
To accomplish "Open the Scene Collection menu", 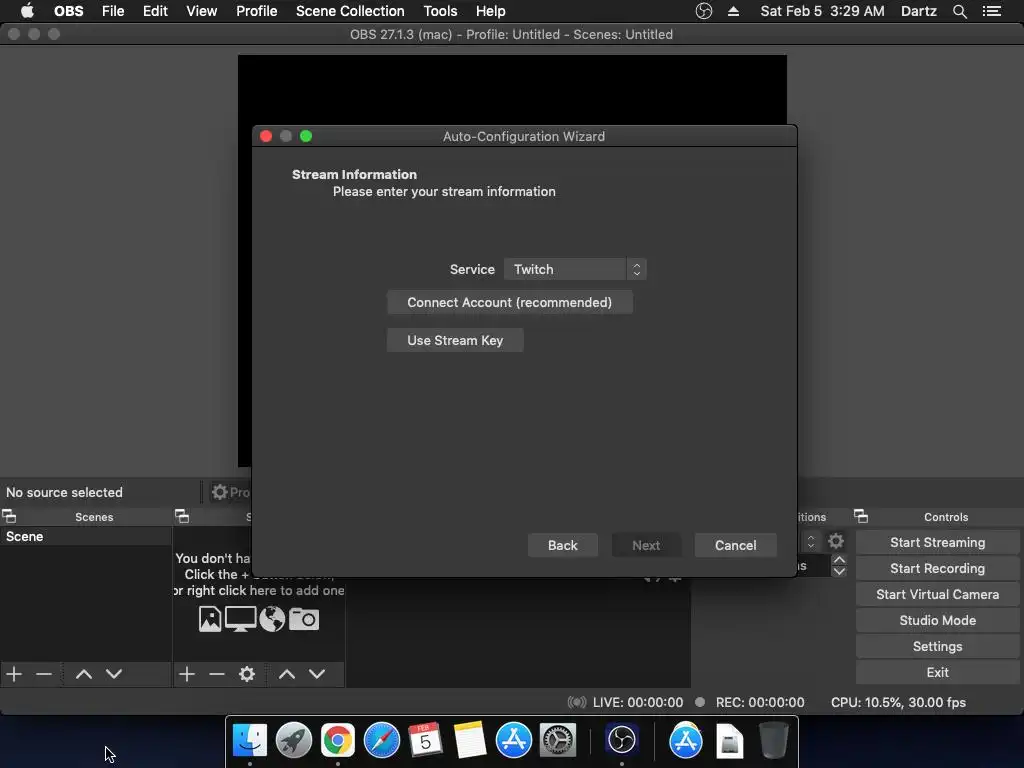I will pyautogui.click(x=350, y=11).
